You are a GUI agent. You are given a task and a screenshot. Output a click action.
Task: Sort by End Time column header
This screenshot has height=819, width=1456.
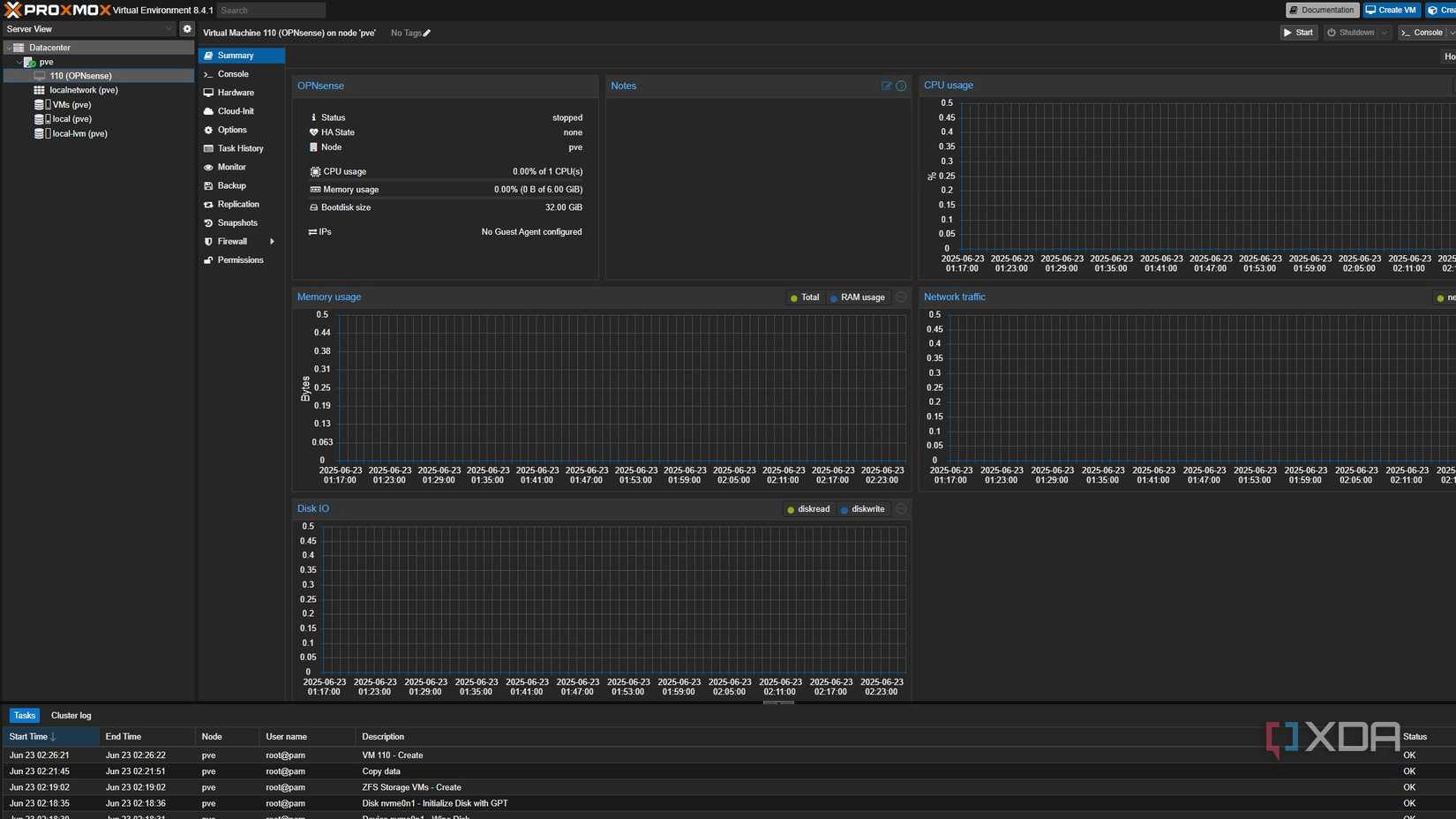(x=147, y=737)
